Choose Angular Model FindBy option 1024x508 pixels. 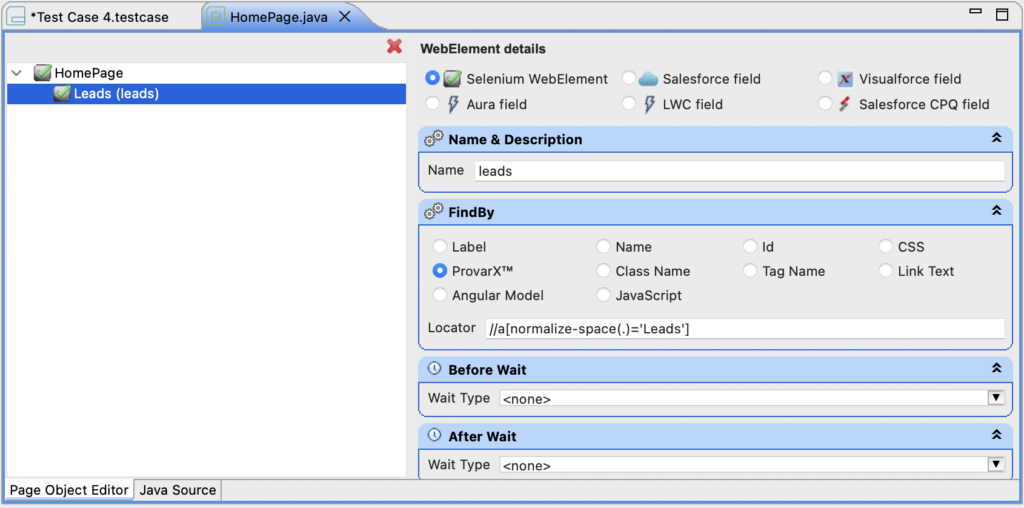440,295
